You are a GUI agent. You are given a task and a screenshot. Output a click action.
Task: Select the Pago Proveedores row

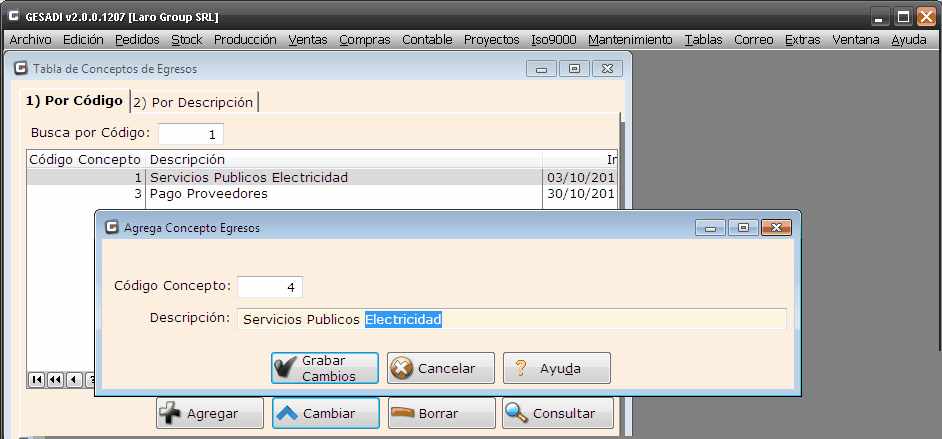(208, 194)
